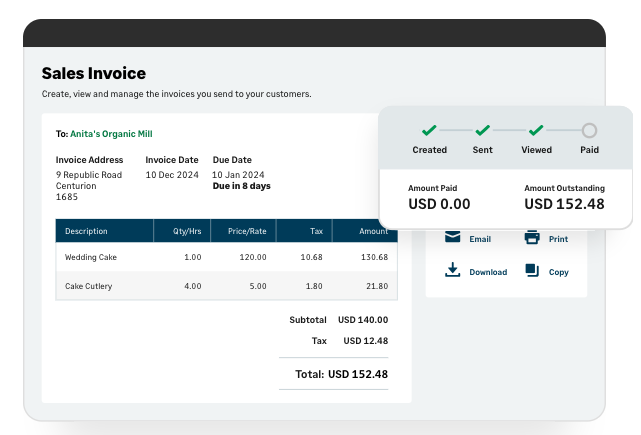Sort by Description column header

click(86, 231)
